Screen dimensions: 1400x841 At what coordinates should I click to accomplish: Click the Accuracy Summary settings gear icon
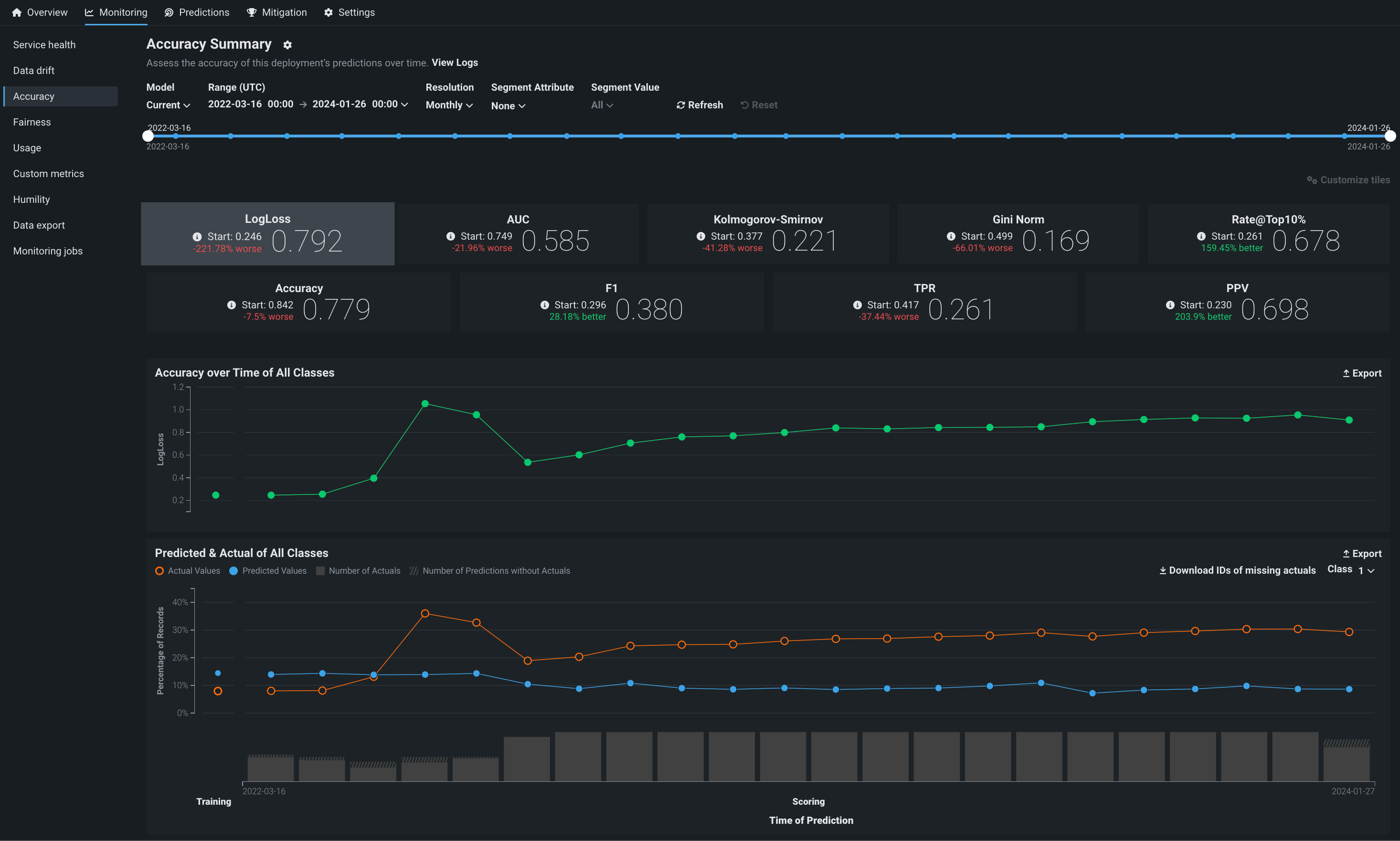(287, 45)
